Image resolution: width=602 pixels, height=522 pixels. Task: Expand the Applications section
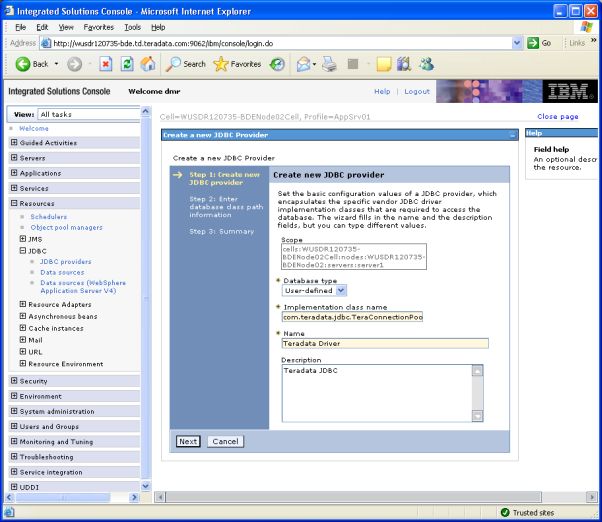(x=14, y=173)
